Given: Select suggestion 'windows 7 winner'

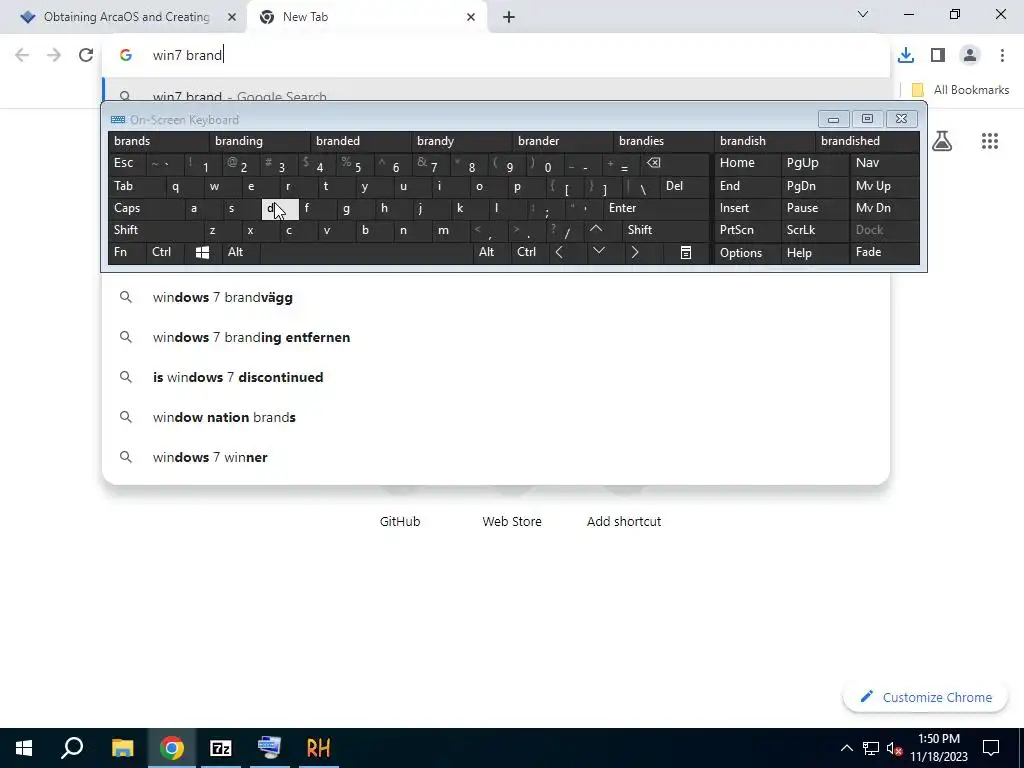Looking at the screenshot, I should [x=495, y=457].
